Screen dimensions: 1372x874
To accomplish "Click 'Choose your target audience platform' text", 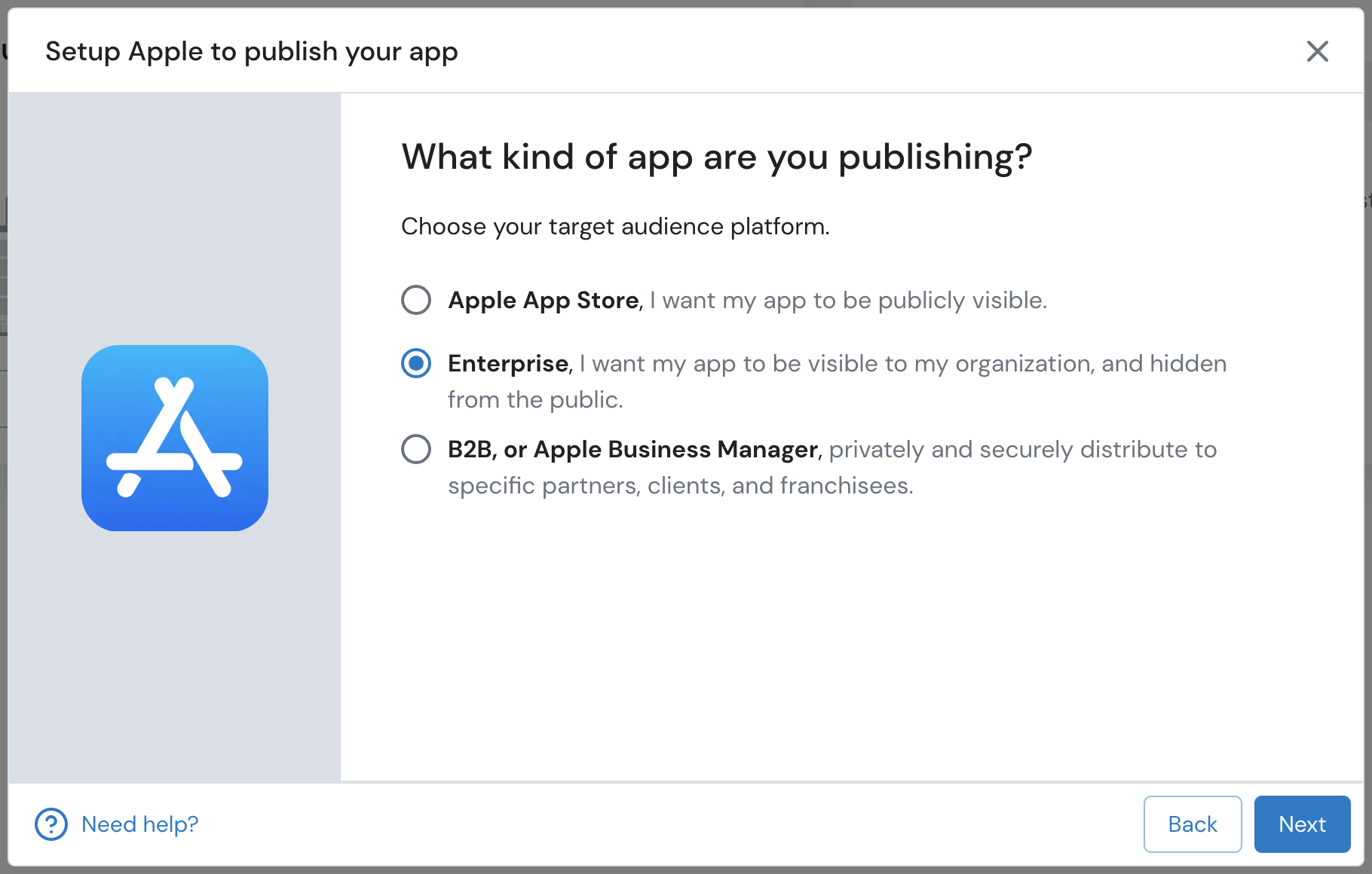I will pos(615,226).
